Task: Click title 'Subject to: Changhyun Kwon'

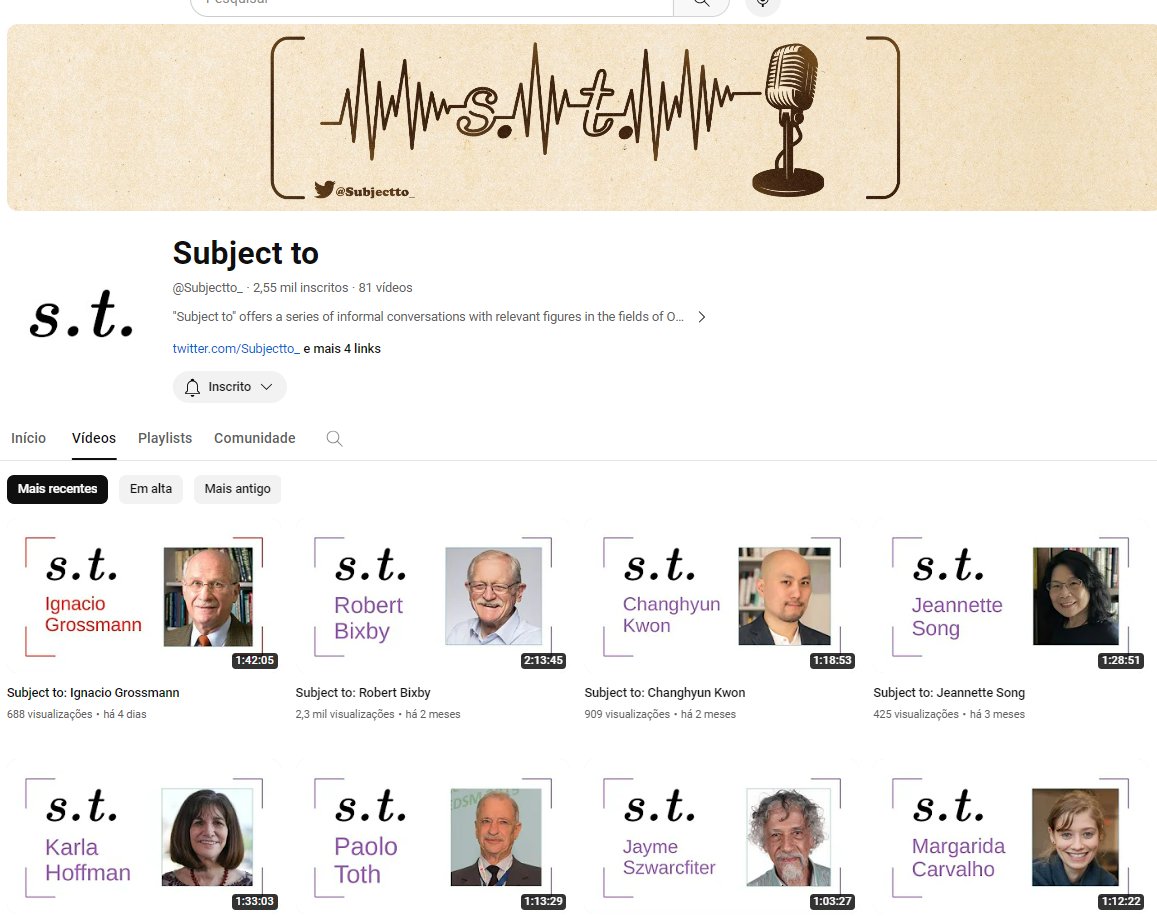Action: click(665, 693)
